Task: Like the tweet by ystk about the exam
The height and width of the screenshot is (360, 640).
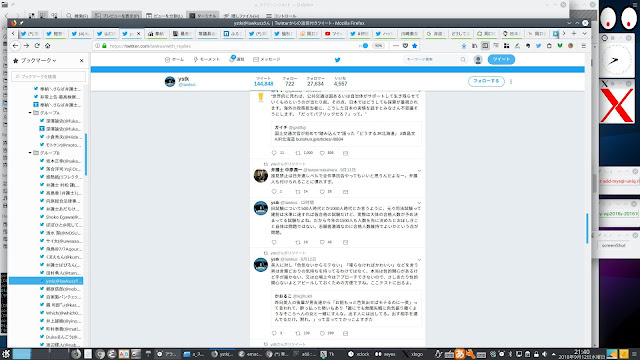Action: (322, 242)
